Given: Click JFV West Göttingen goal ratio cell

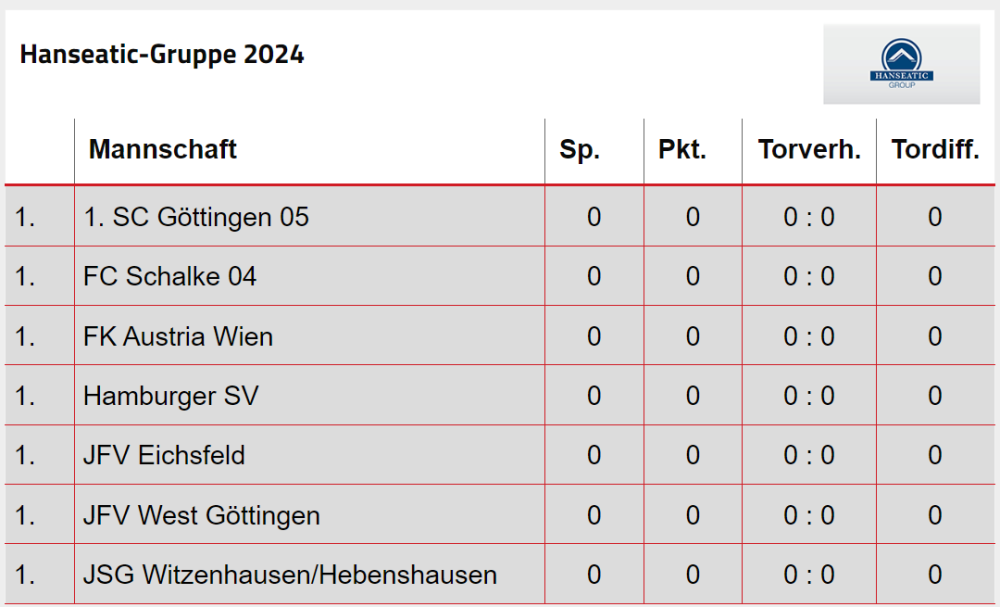Looking at the screenshot, I should (809, 515).
